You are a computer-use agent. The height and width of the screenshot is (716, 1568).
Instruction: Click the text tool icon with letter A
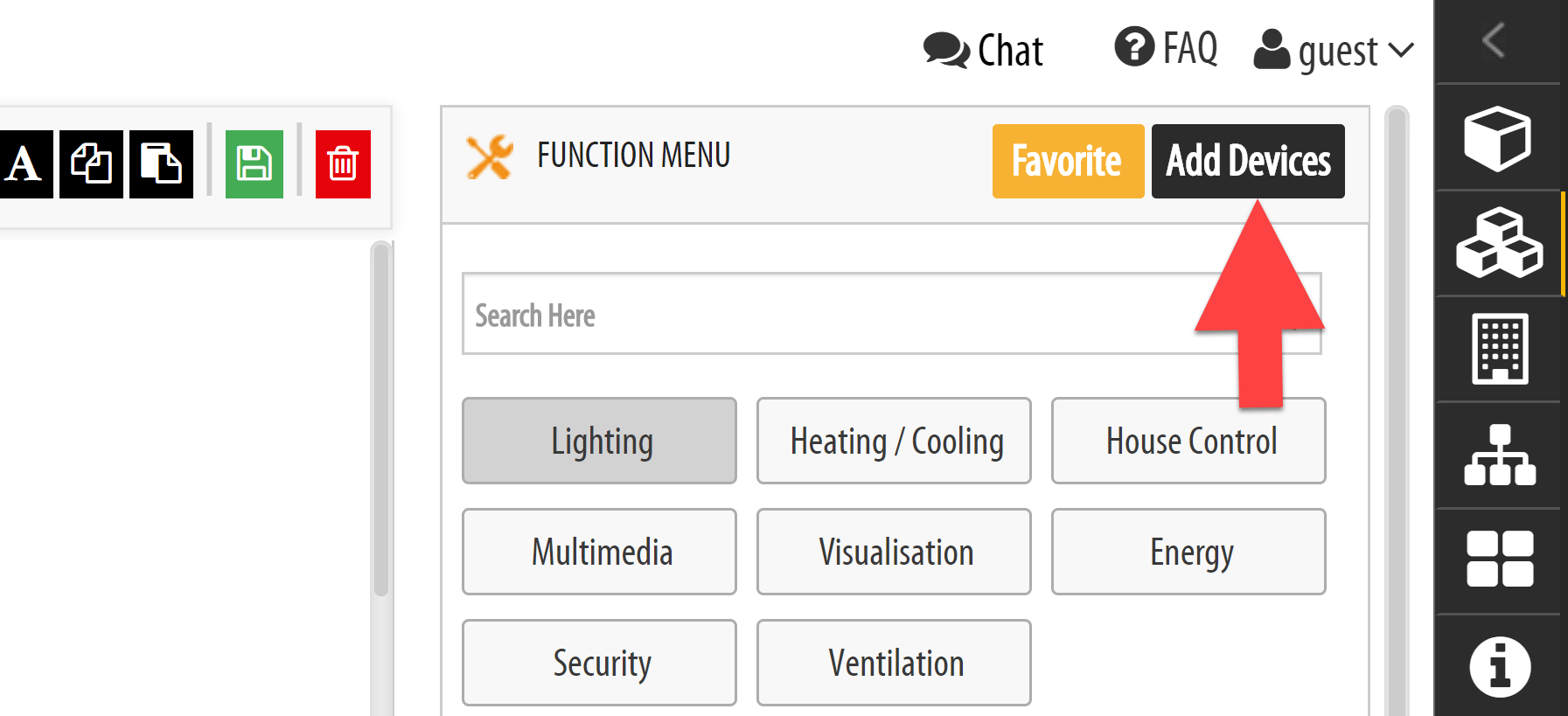tap(24, 164)
